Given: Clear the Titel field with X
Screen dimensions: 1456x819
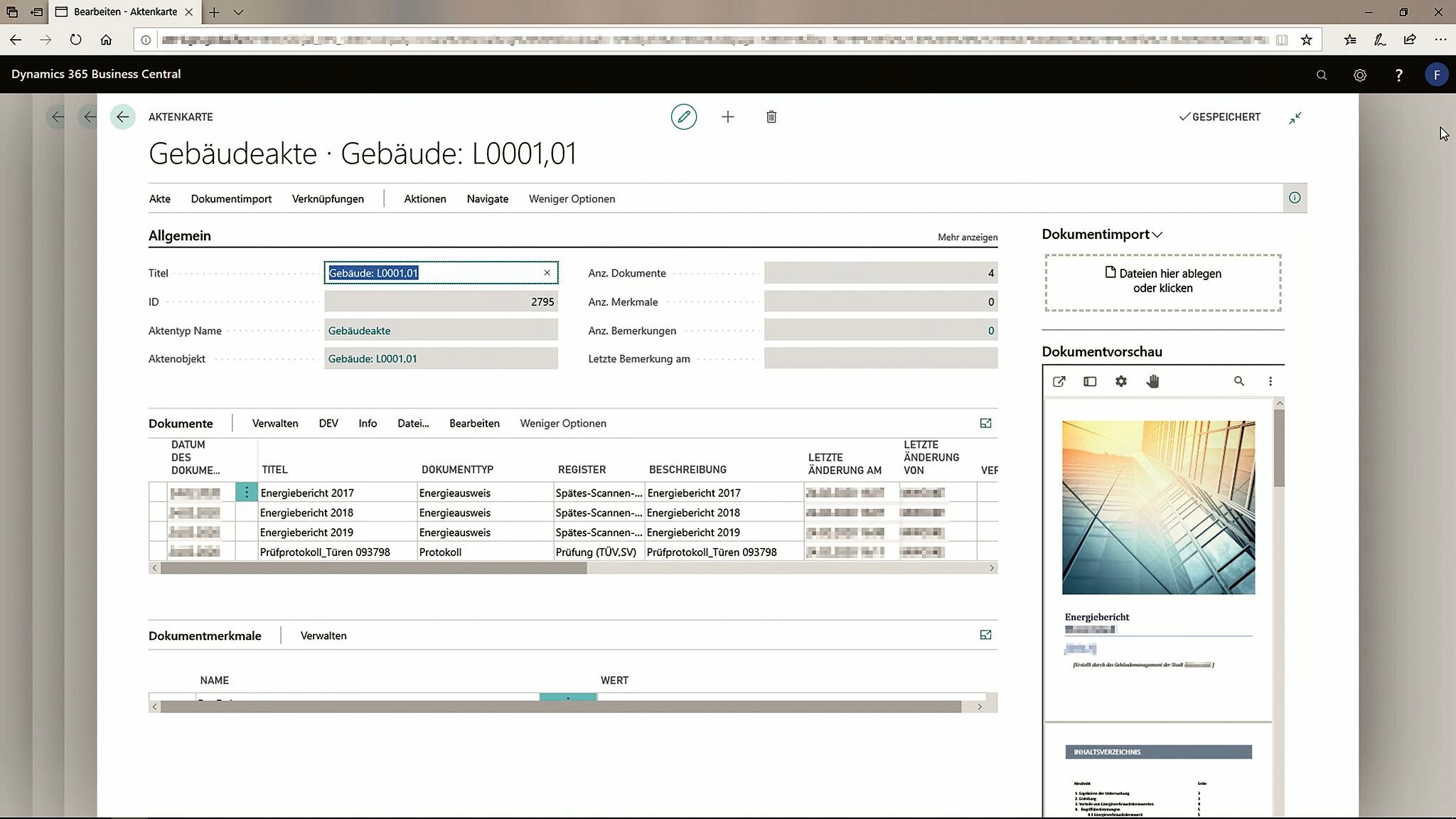Looking at the screenshot, I should tap(547, 273).
